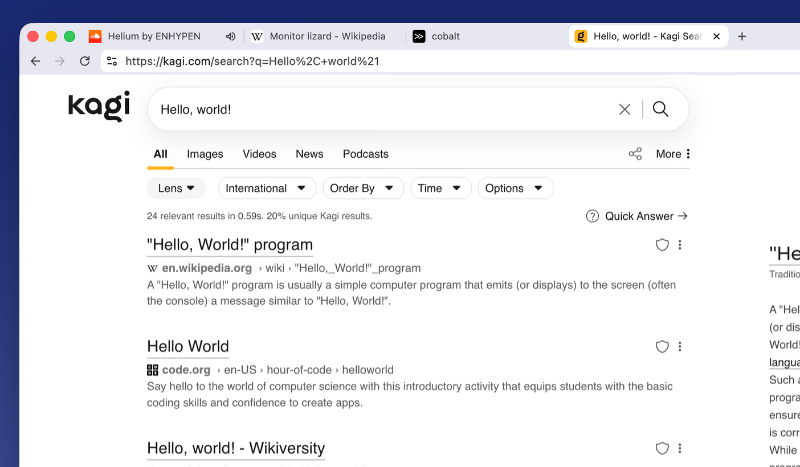Mute the Helium by ENHYPEN tab audio
Viewport: 800px width, 467px height.
pyautogui.click(x=231, y=36)
